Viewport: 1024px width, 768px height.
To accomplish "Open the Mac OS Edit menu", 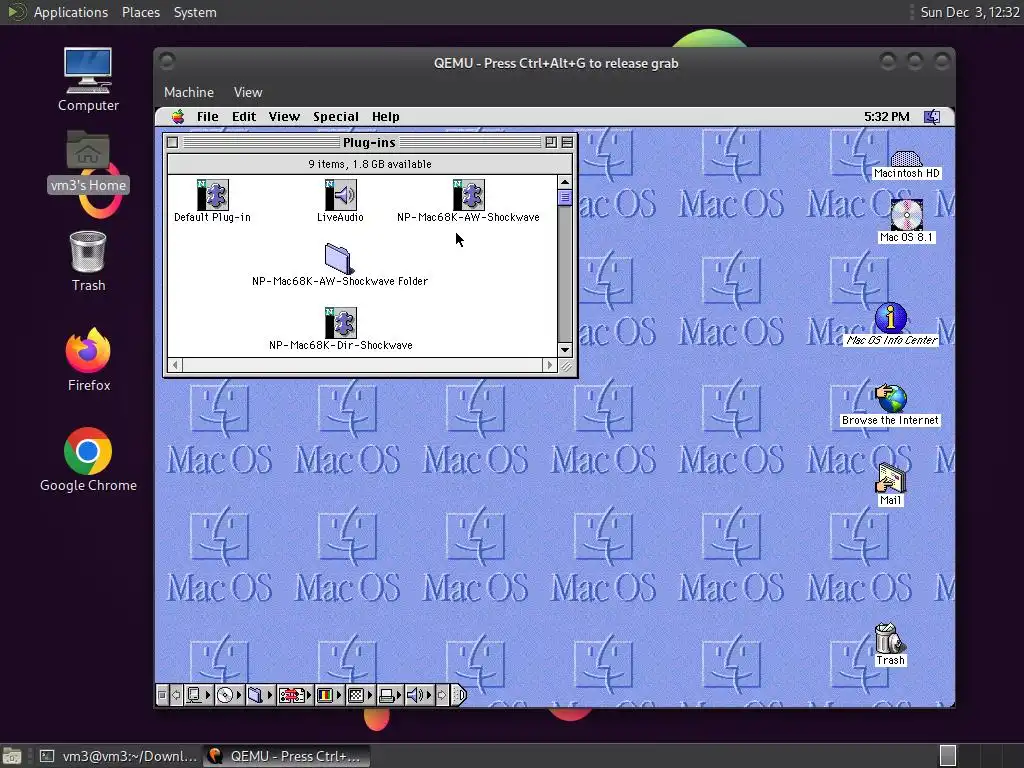I will pyautogui.click(x=244, y=117).
